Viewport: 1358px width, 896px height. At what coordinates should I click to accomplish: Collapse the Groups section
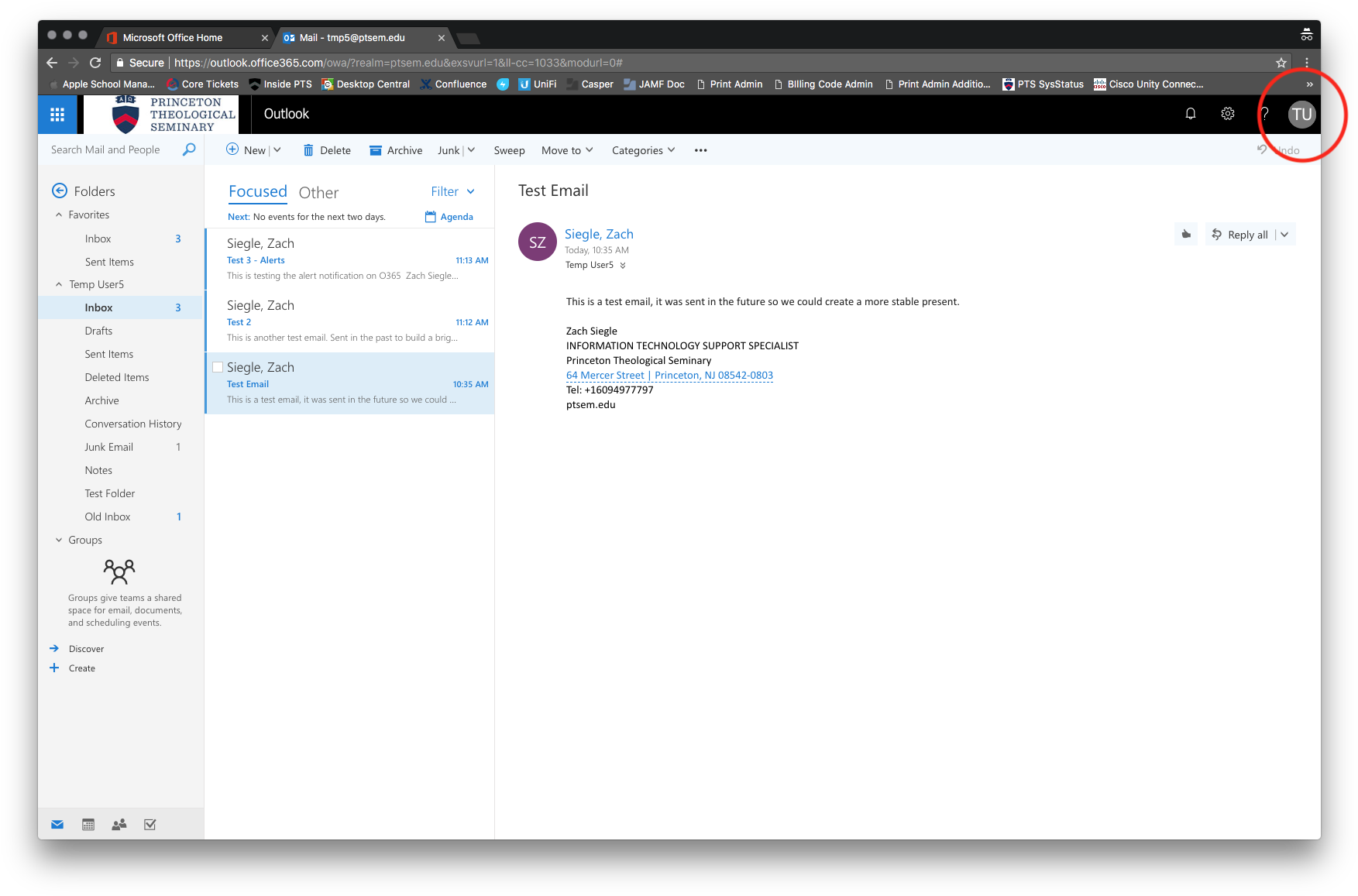(59, 540)
